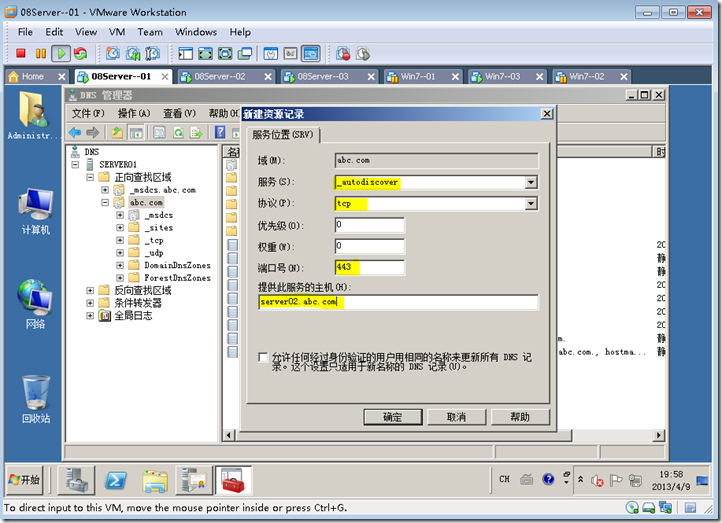Collapse the SERVER01 tree node
The height and width of the screenshot is (523, 722).
[x=75, y=164]
